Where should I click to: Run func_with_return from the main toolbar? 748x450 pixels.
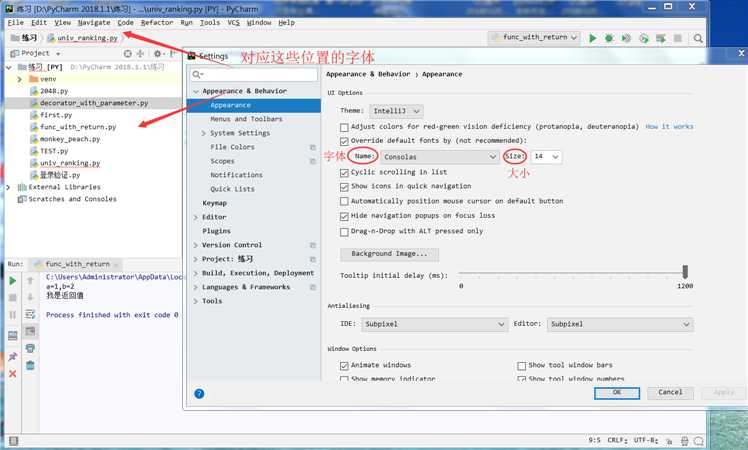(x=592, y=38)
